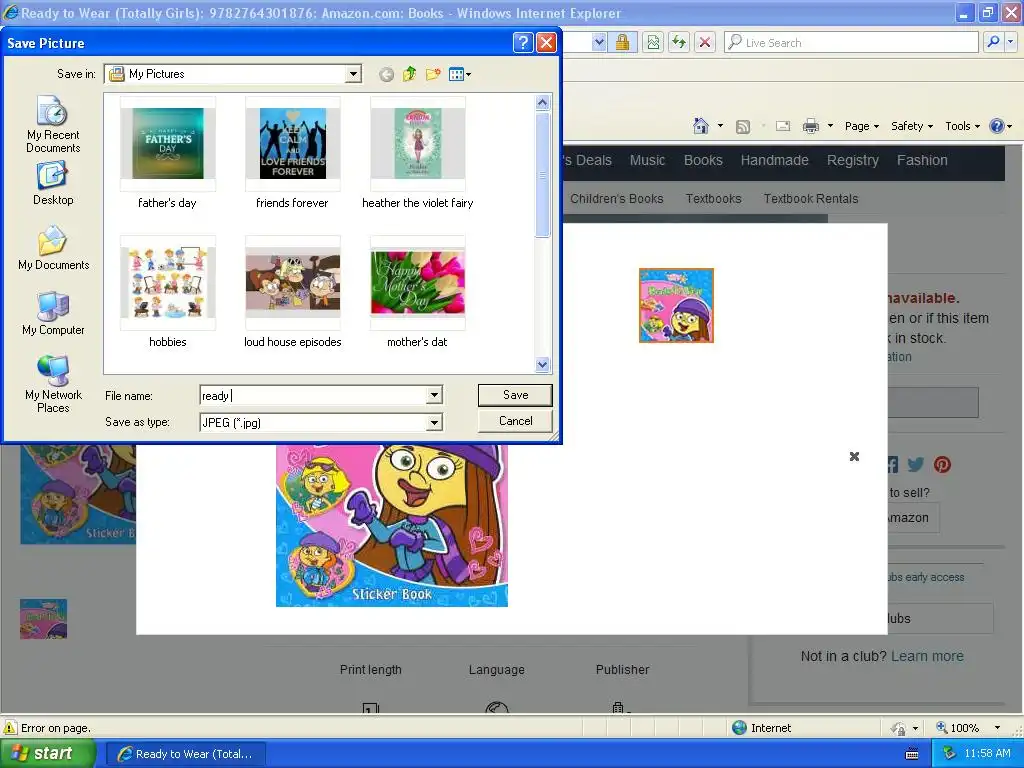1024x768 pixels.
Task: Click Ready to Wear taskbar button
Action: (x=185, y=754)
